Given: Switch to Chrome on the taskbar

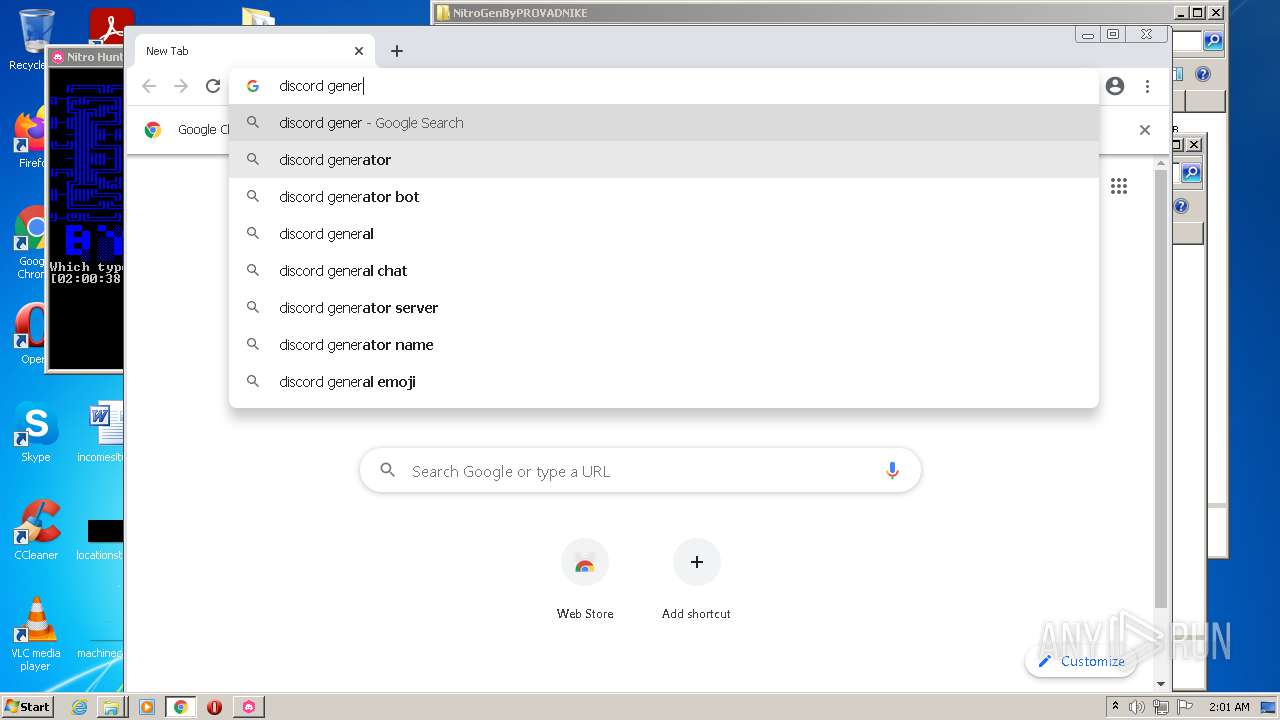Looking at the screenshot, I should (181, 707).
